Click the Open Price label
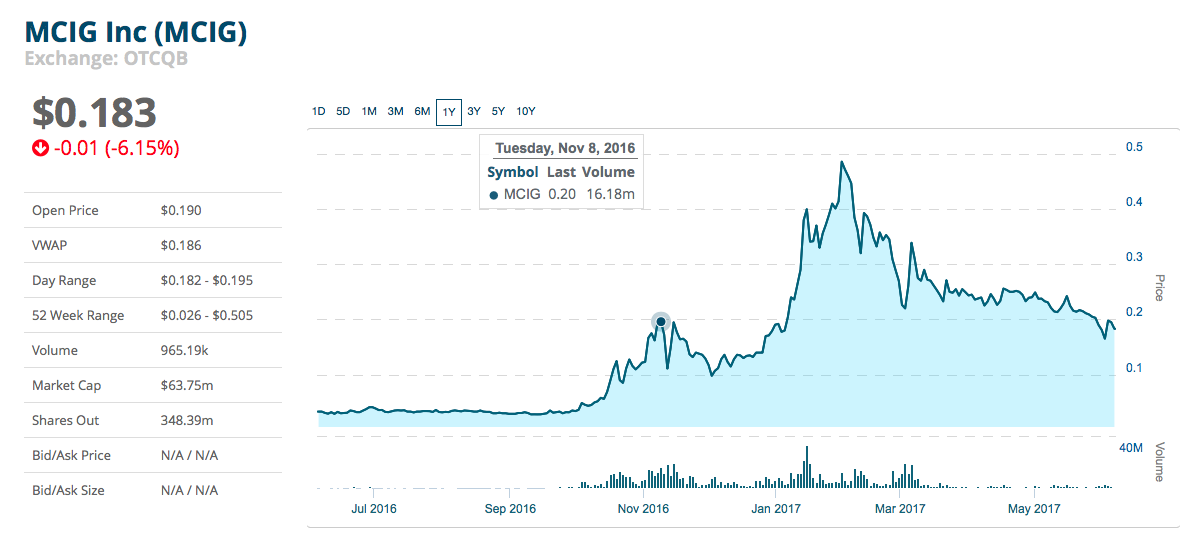Viewport: 1190px width, 539px height. [x=65, y=210]
